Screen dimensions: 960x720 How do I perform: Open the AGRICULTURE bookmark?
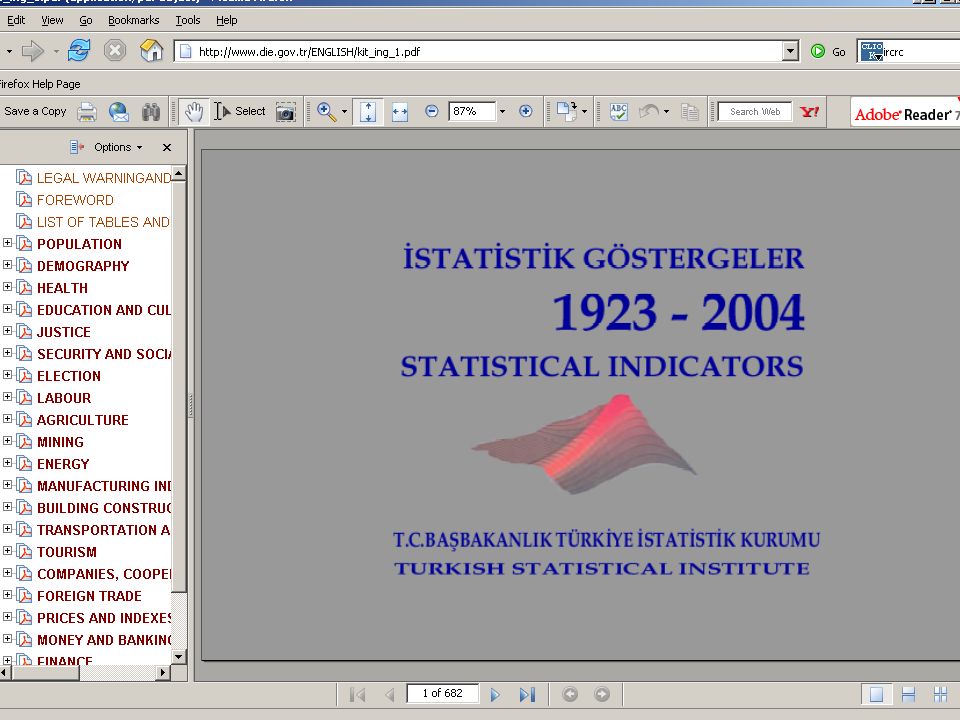coord(83,420)
